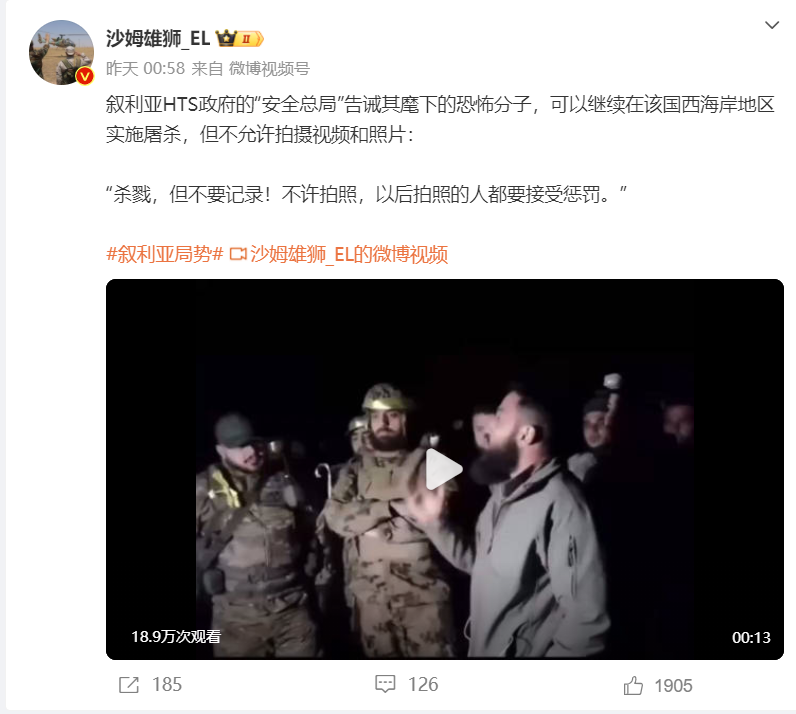Open the post options chevron menu
The height and width of the screenshot is (714, 796).
(x=772, y=25)
